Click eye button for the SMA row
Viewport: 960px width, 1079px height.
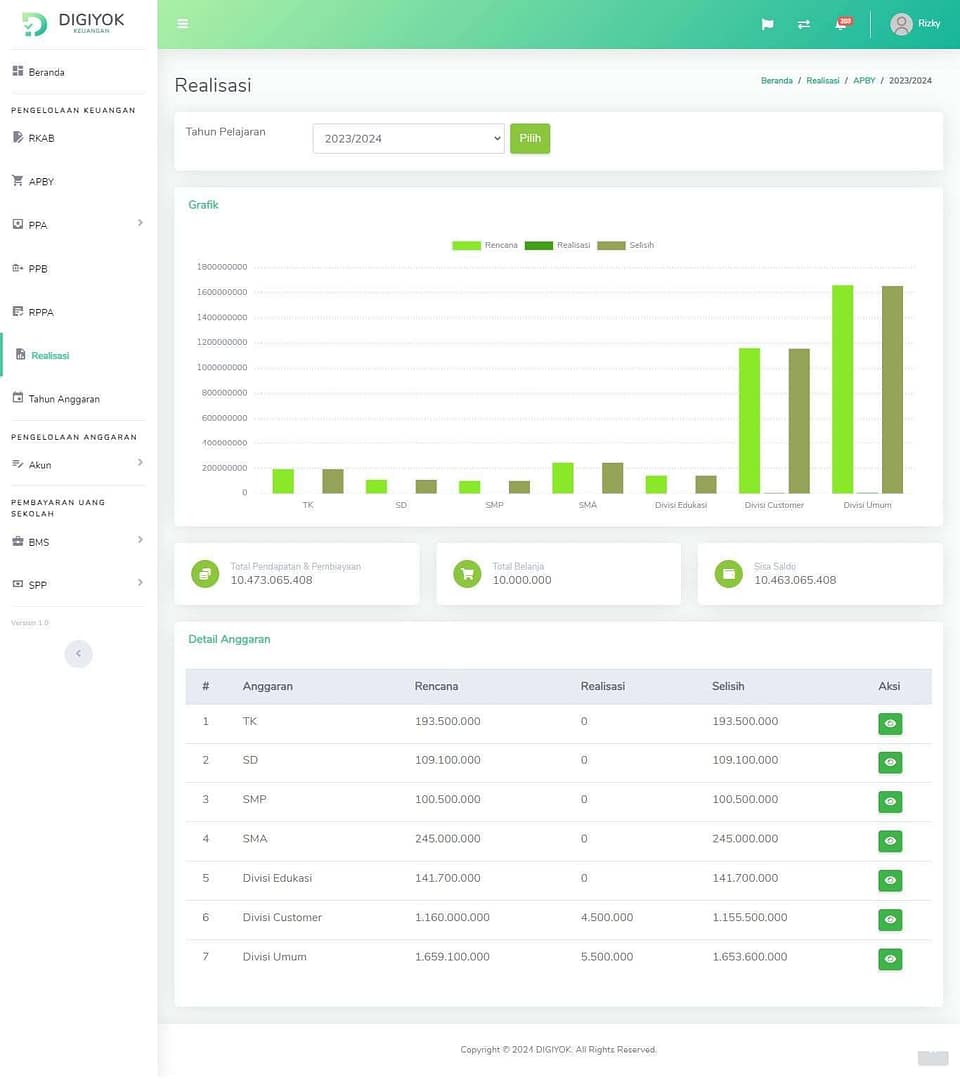[889, 841]
